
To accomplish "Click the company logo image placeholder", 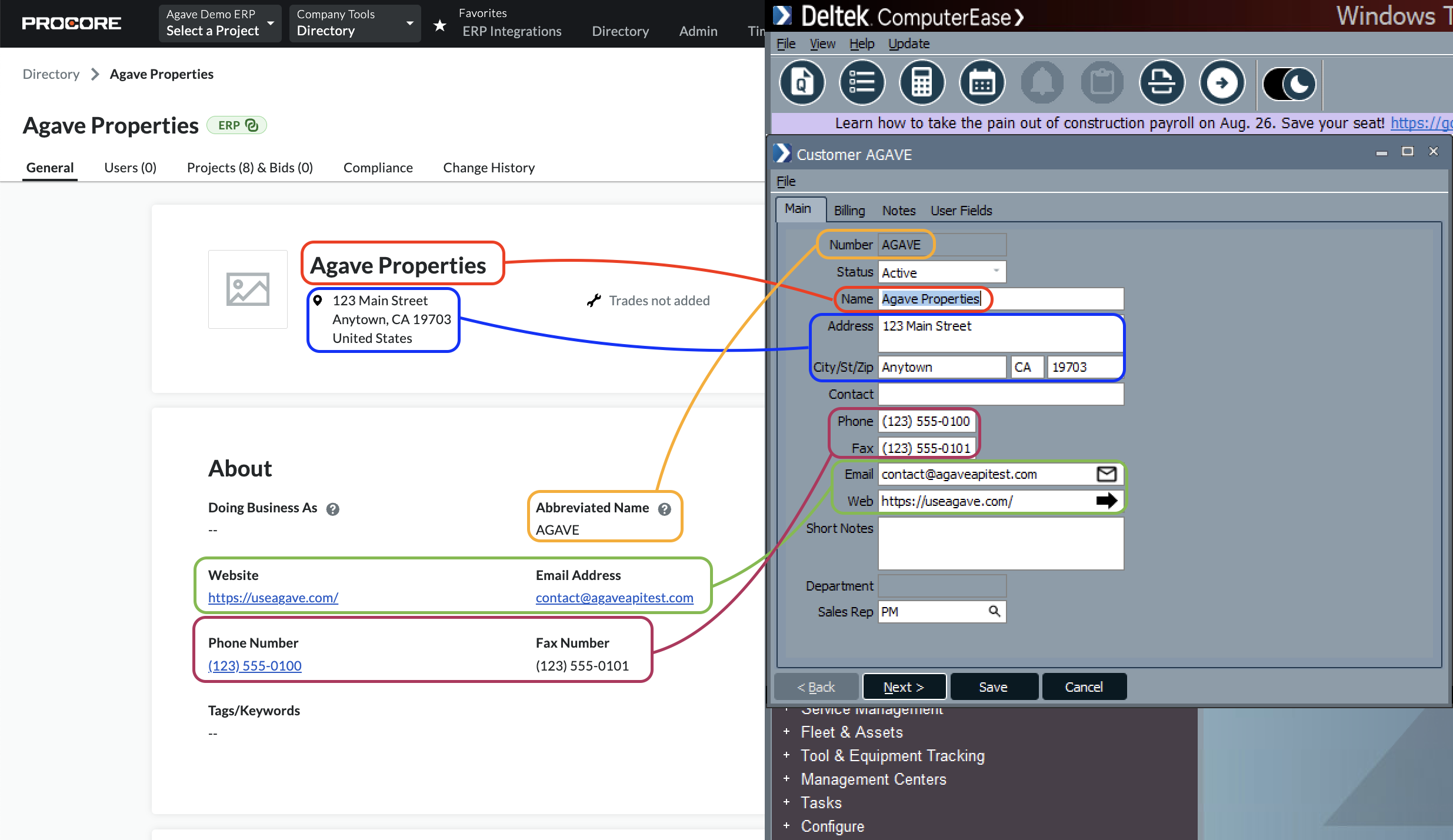I will (248, 289).
